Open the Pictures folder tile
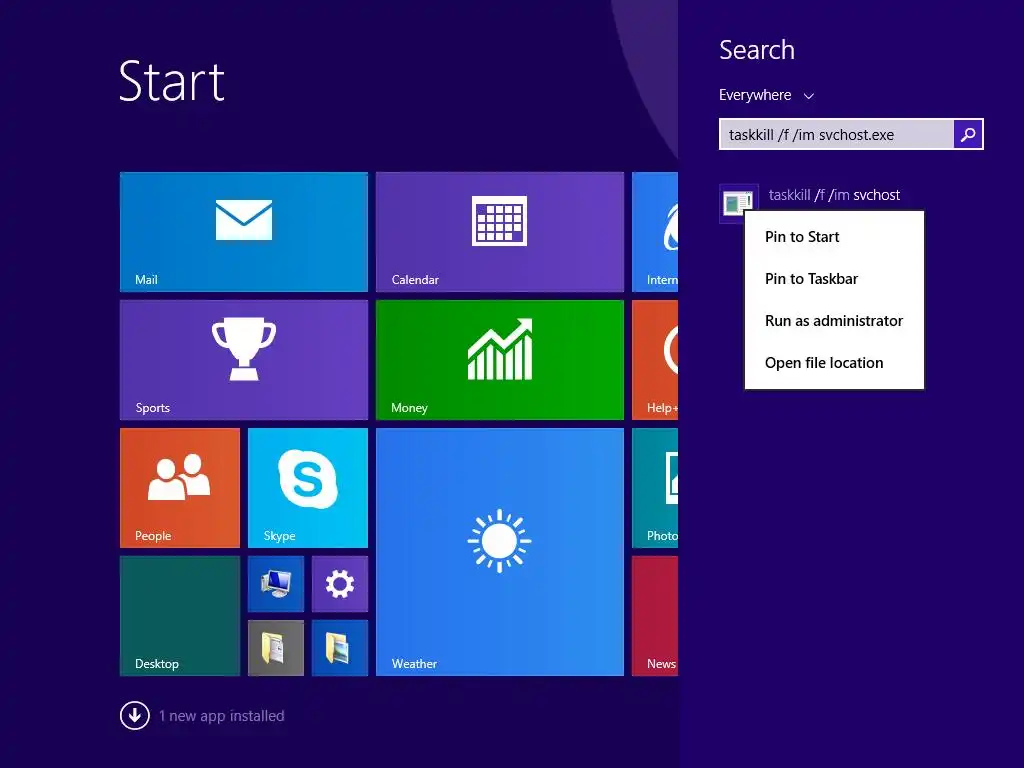The height and width of the screenshot is (768, 1024). coord(340,648)
